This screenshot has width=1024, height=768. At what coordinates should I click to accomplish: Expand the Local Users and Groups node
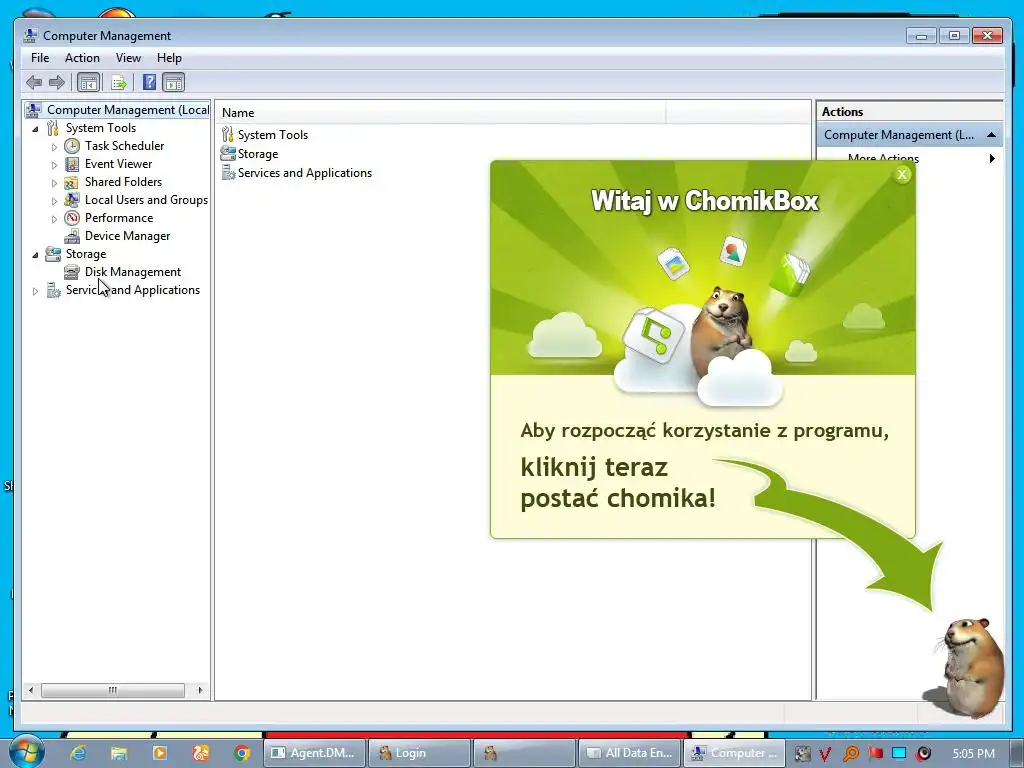click(54, 200)
